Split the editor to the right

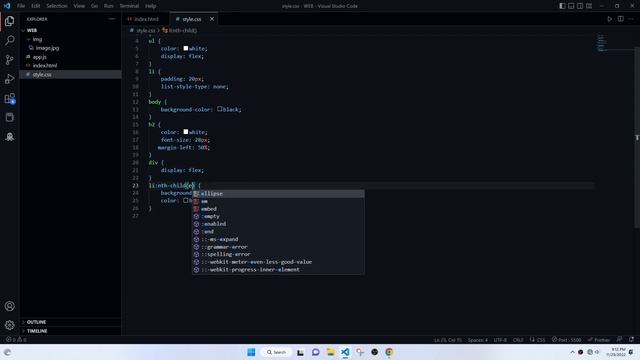click(620, 19)
